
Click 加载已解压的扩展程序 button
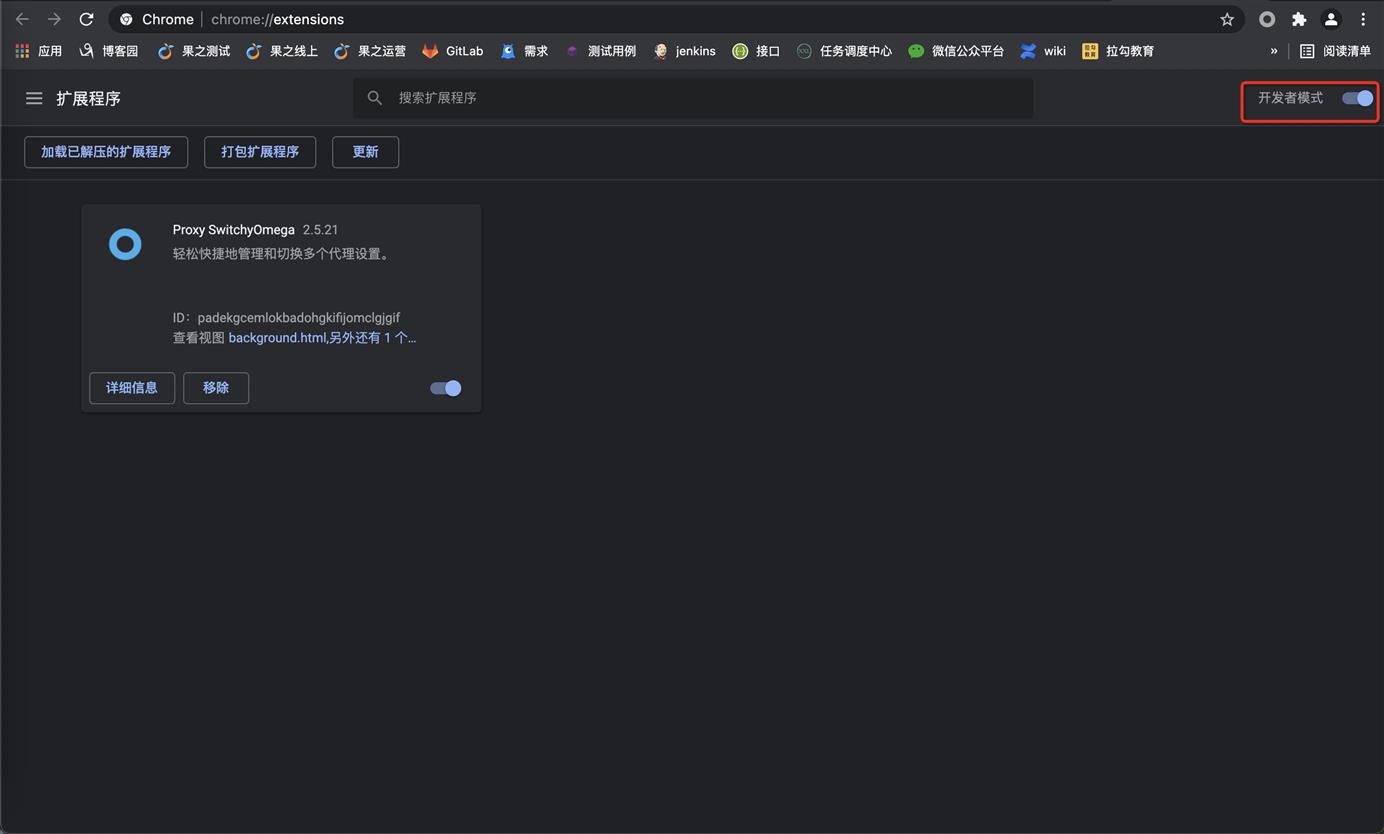106,152
